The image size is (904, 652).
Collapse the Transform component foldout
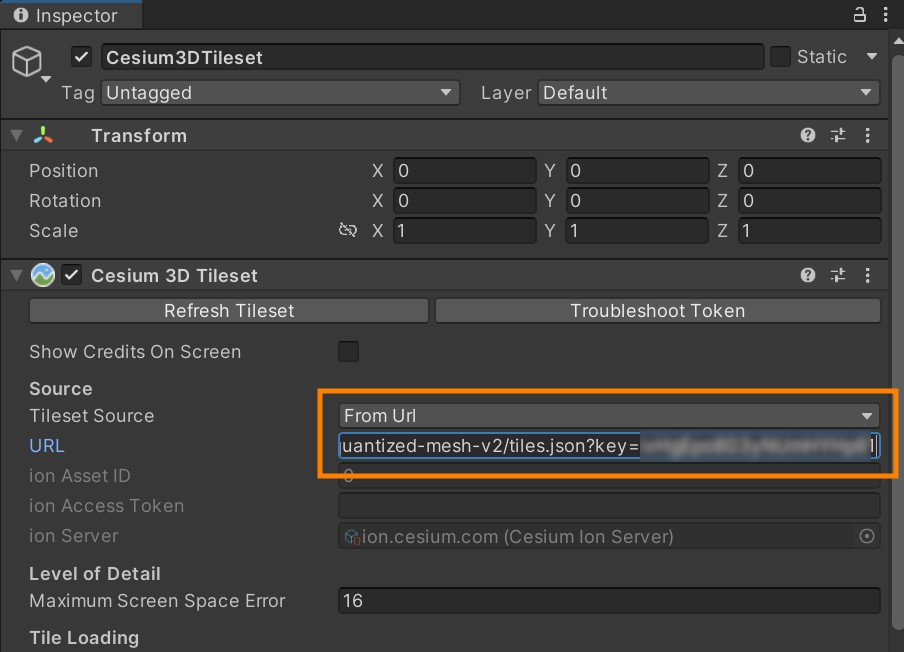pyautogui.click(x=16, y=136)
